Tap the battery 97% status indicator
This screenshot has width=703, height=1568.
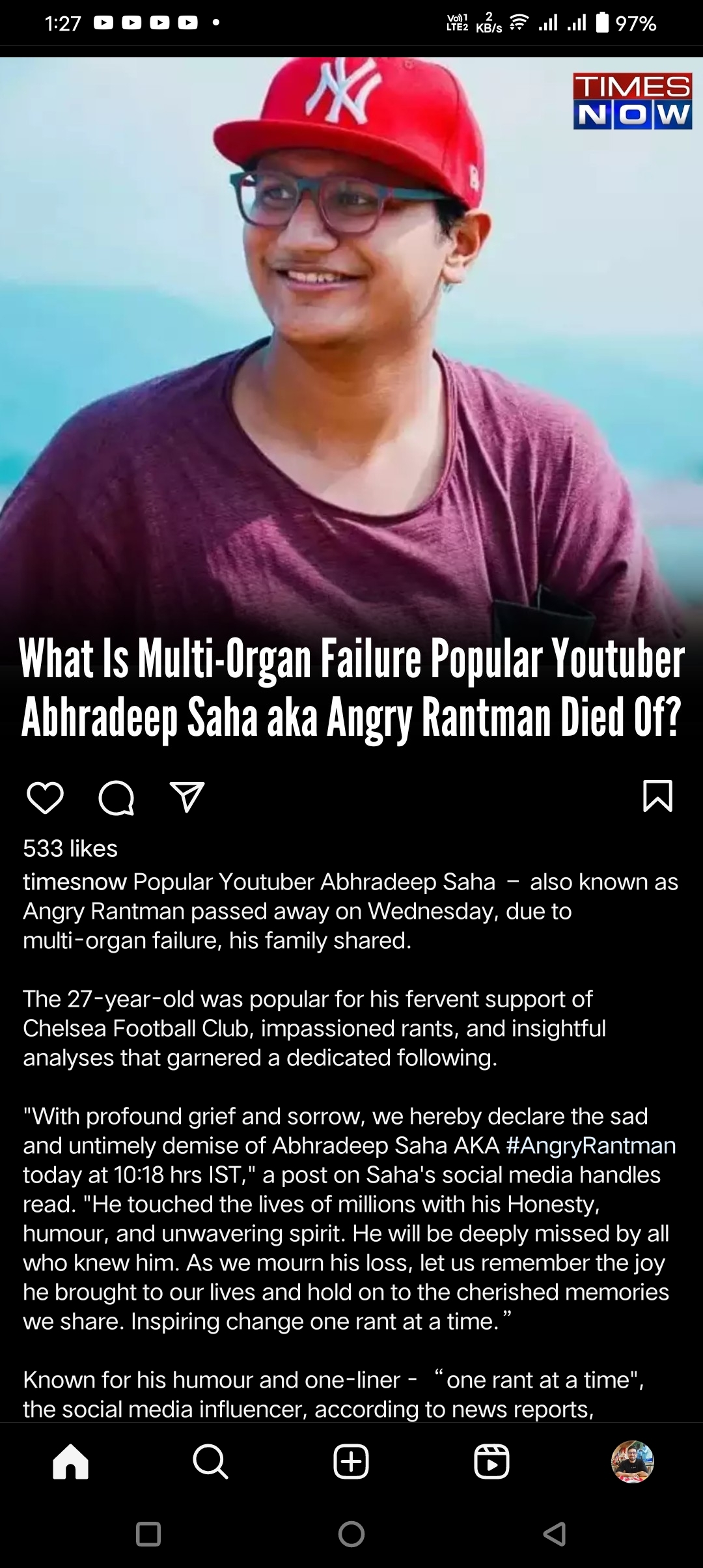pos(626,23)
